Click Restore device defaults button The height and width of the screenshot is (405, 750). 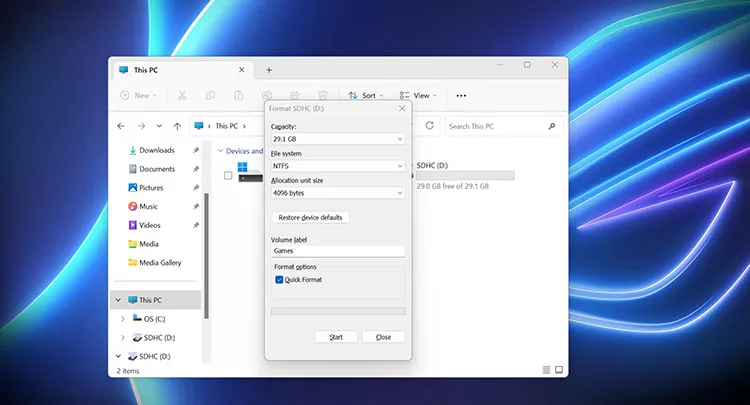point(310,217)
